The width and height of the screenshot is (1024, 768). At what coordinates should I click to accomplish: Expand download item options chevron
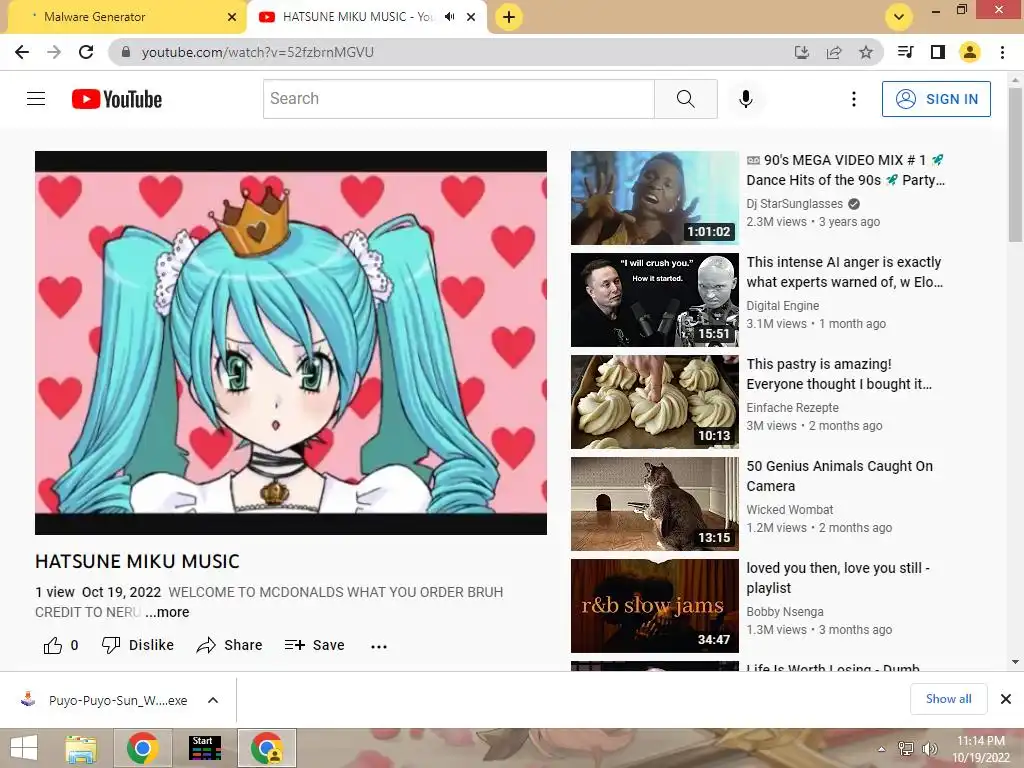pyautogui.click(x=213, y=700)
